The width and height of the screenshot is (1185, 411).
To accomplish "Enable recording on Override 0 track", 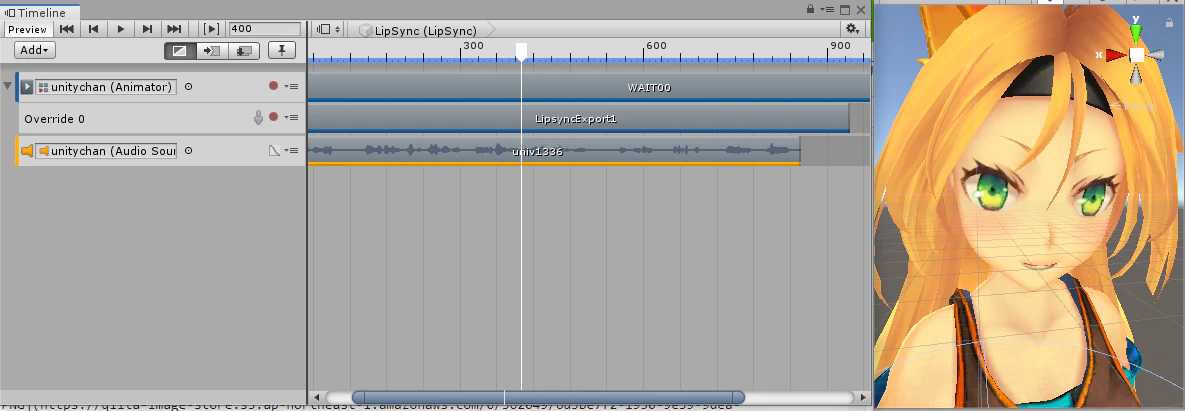I will pos(274,117).
